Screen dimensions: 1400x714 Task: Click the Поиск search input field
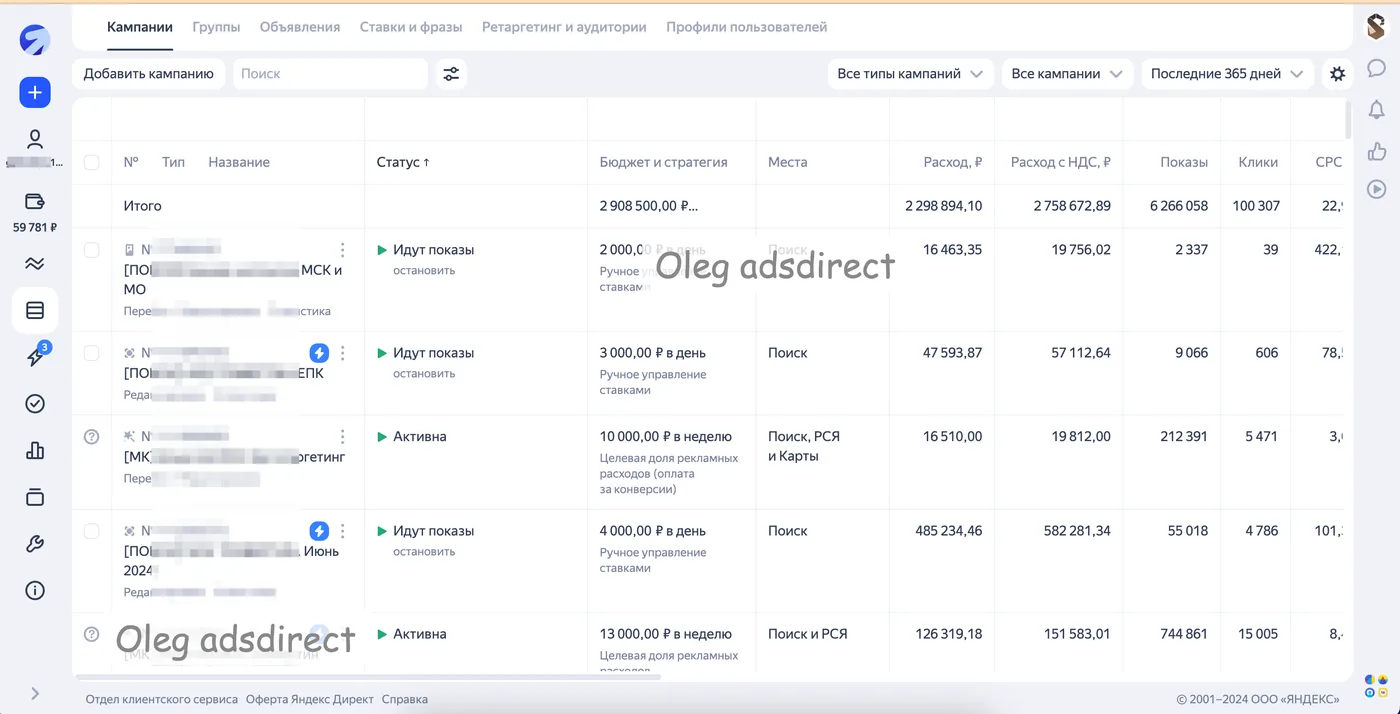click(330, 73)
